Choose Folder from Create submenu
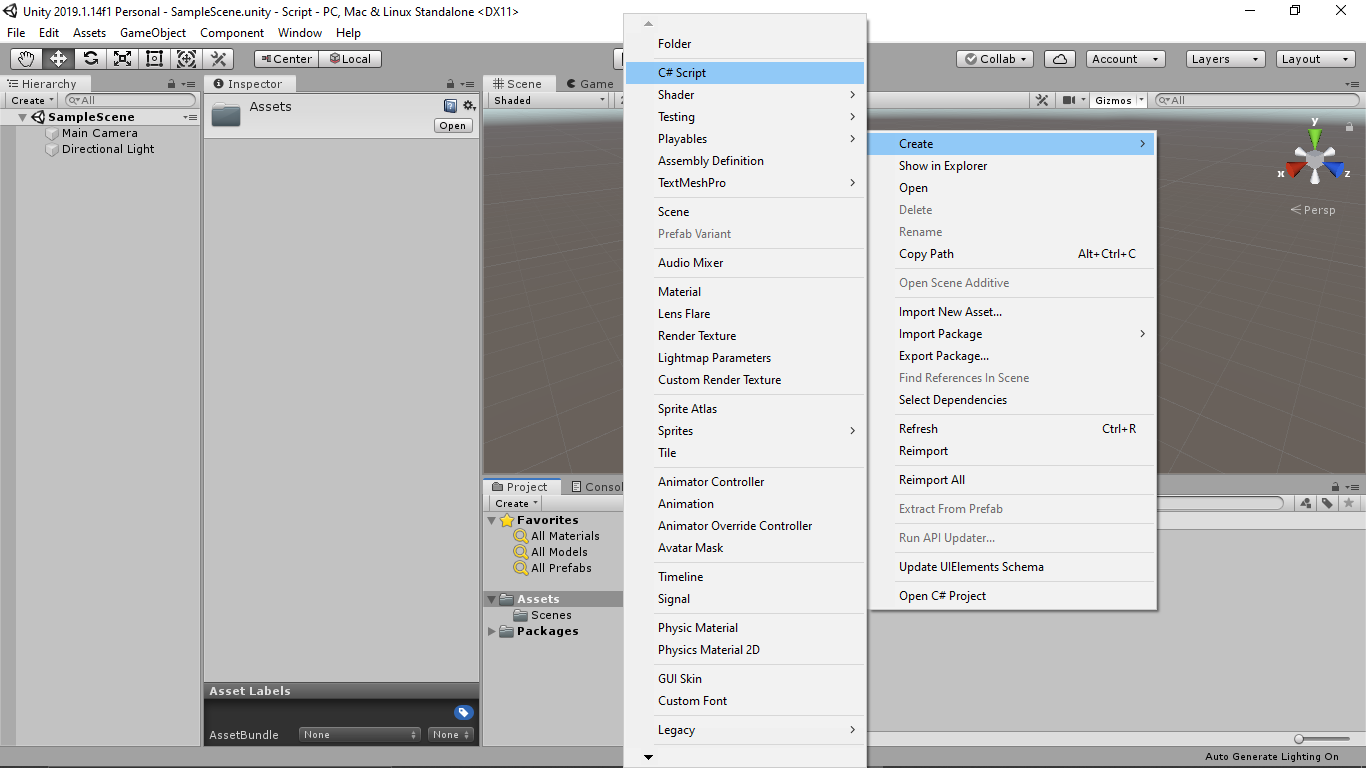Image resolution: width=1366 pixels, height=768 pixels. point(745,44)
